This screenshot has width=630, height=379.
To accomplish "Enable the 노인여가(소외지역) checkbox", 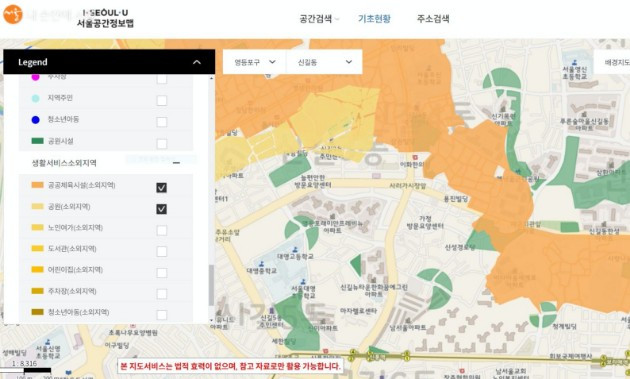I will pos(162,230).
